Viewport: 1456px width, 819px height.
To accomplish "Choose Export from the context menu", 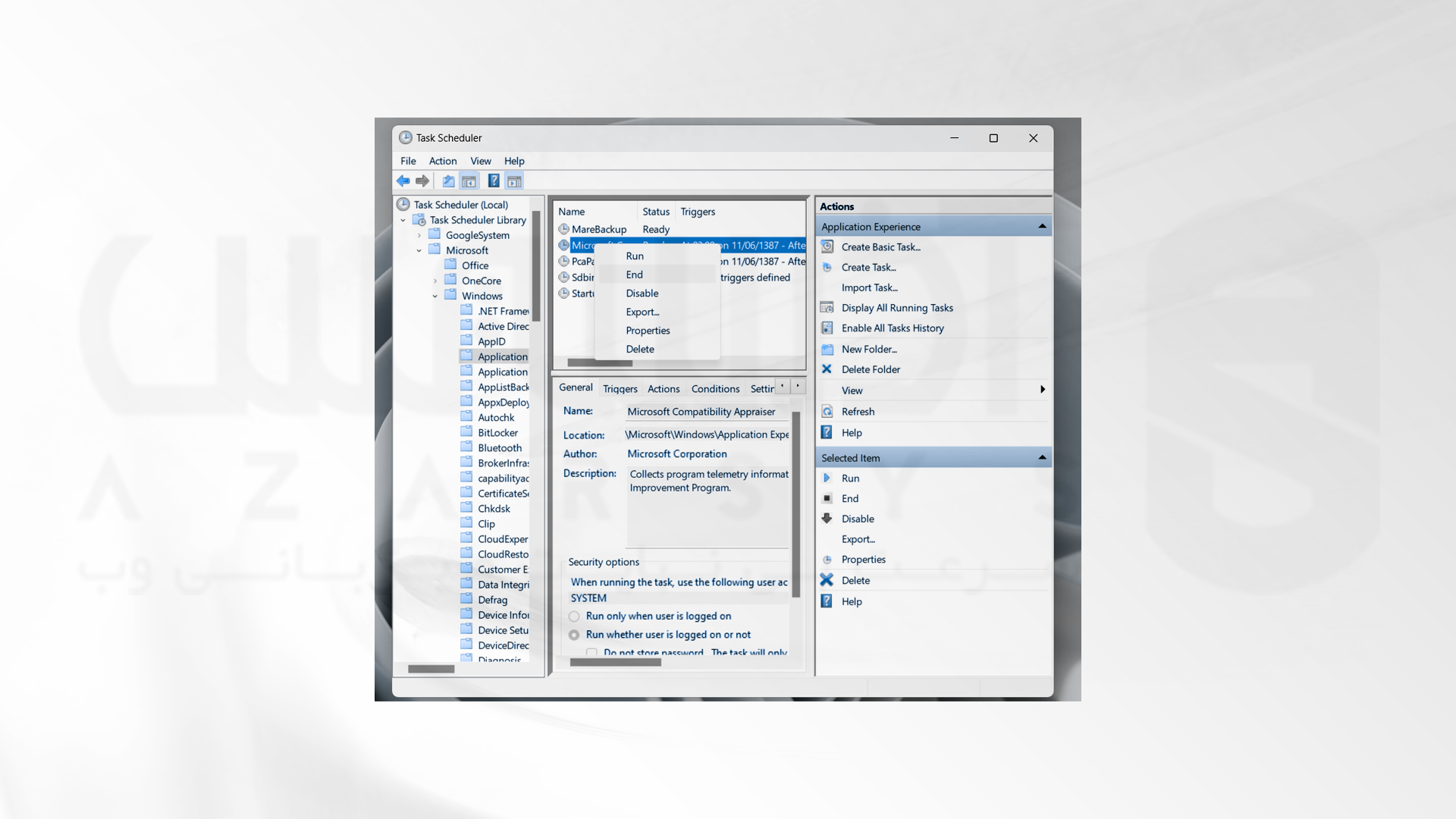I will click(657, 312).
